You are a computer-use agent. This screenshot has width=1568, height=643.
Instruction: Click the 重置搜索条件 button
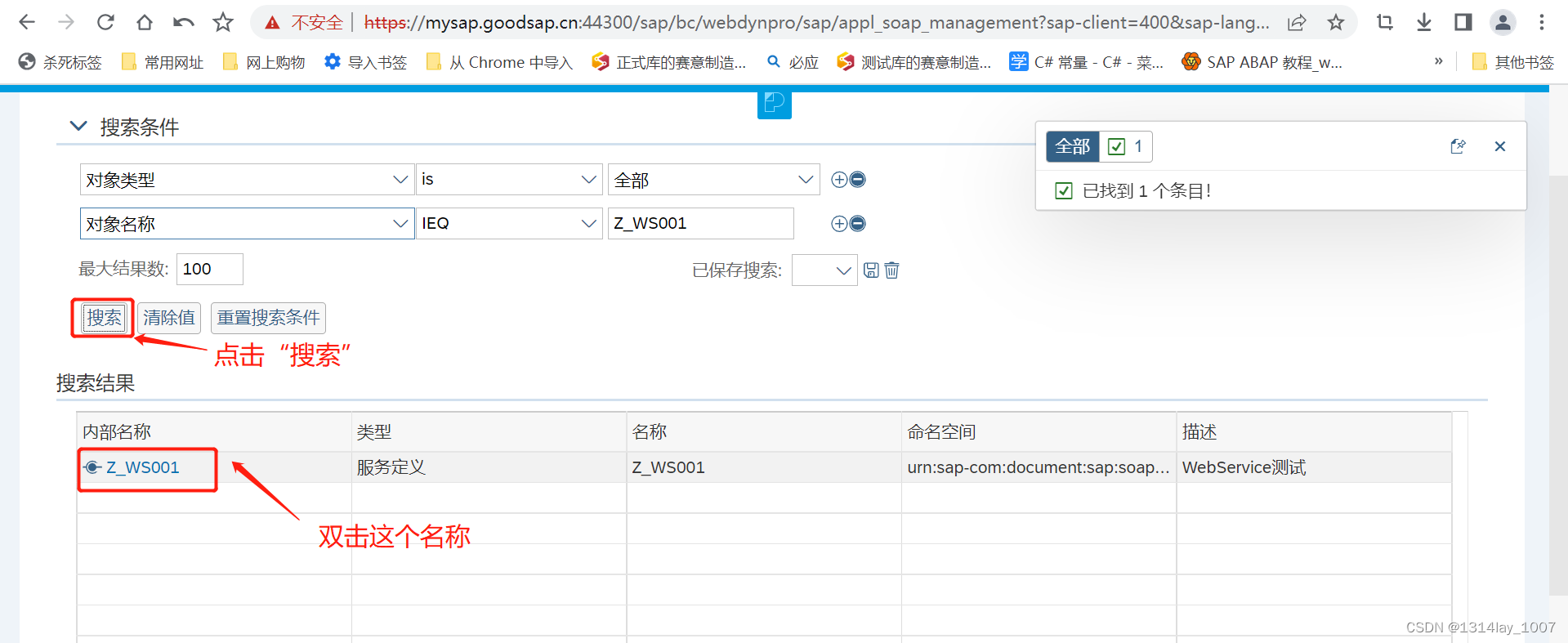(268, 318)
